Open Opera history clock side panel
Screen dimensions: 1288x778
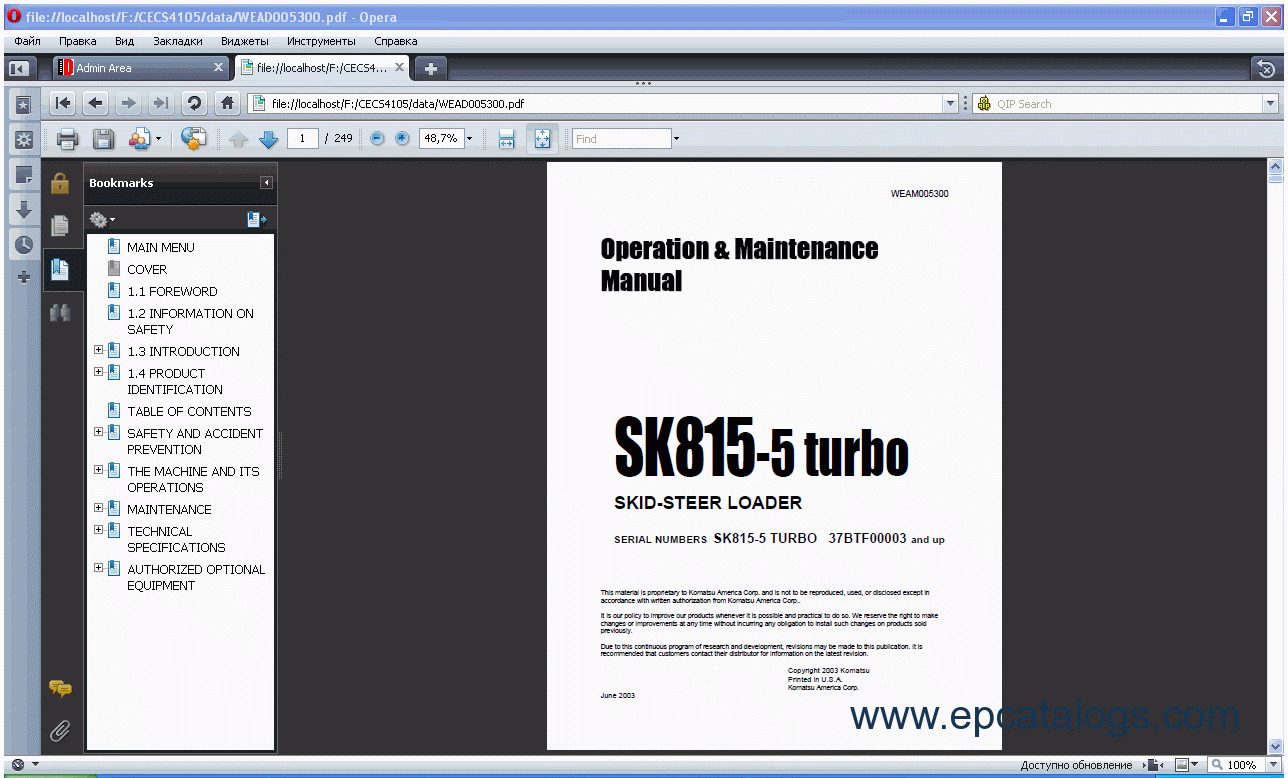(23, 244)
